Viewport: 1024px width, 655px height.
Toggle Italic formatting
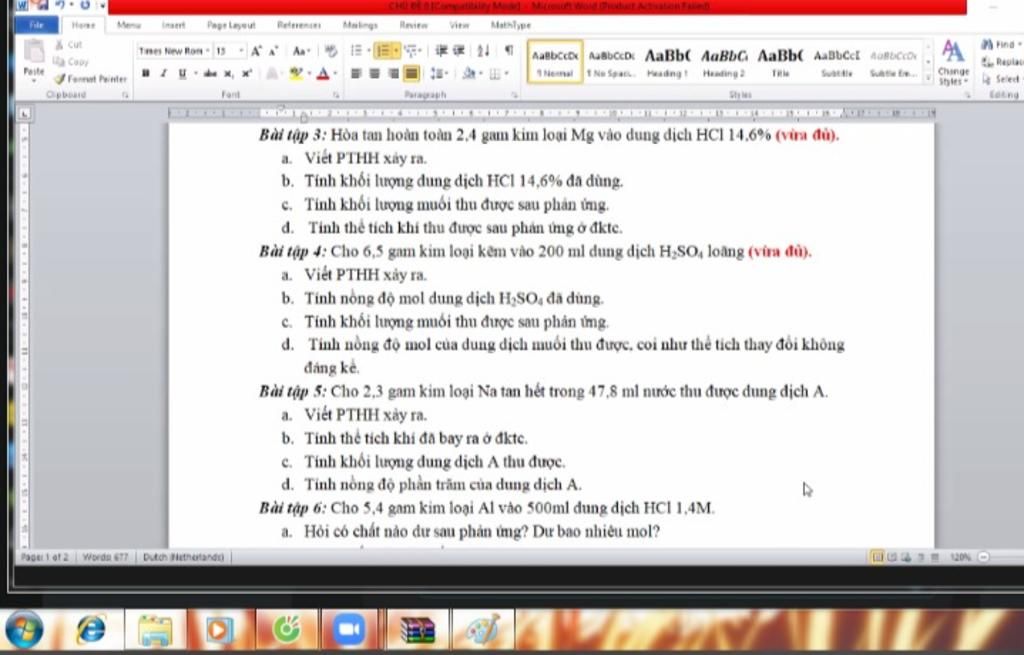click(x=163, y=73)
